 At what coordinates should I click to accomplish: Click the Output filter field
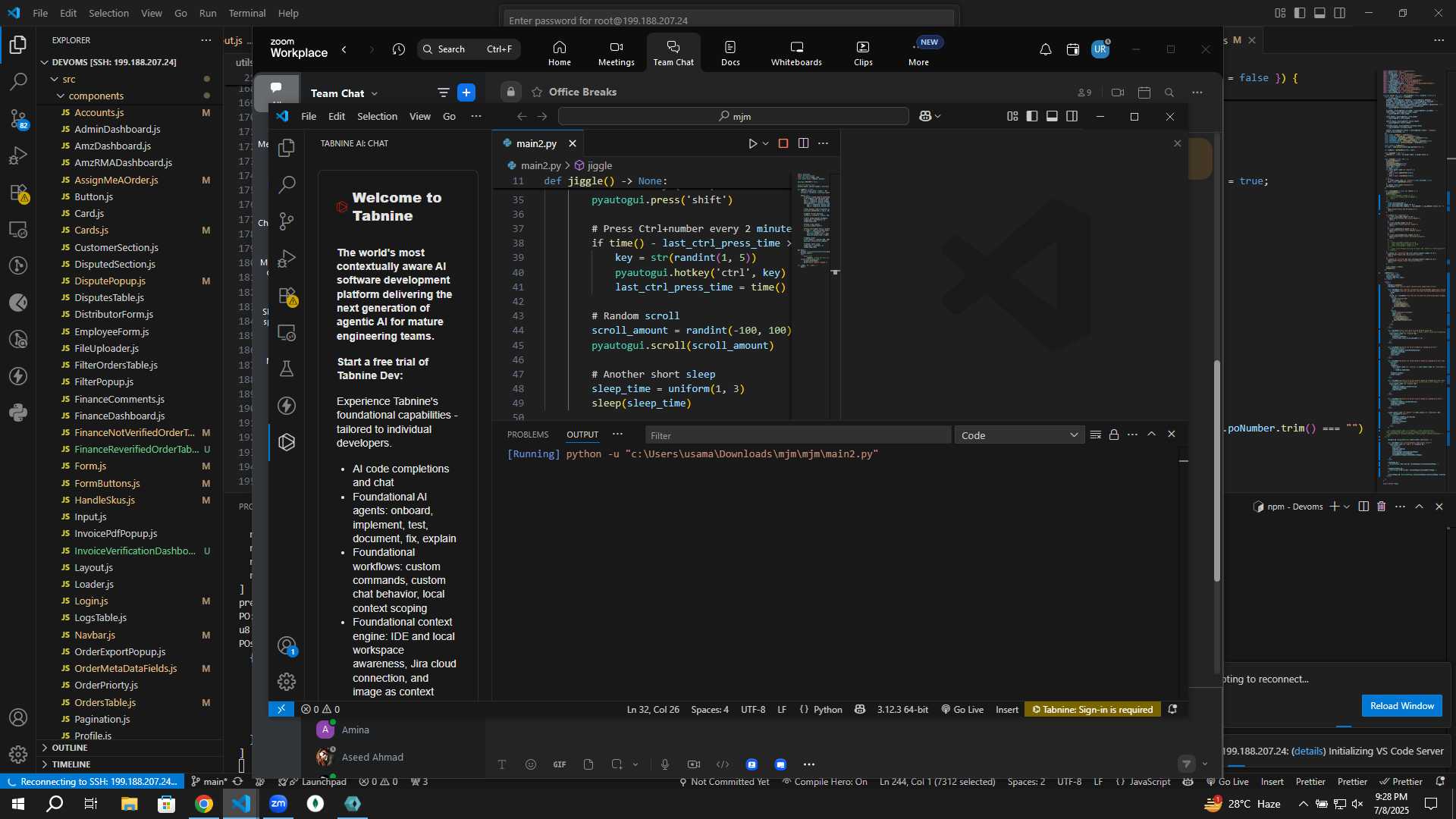point(798,435)
